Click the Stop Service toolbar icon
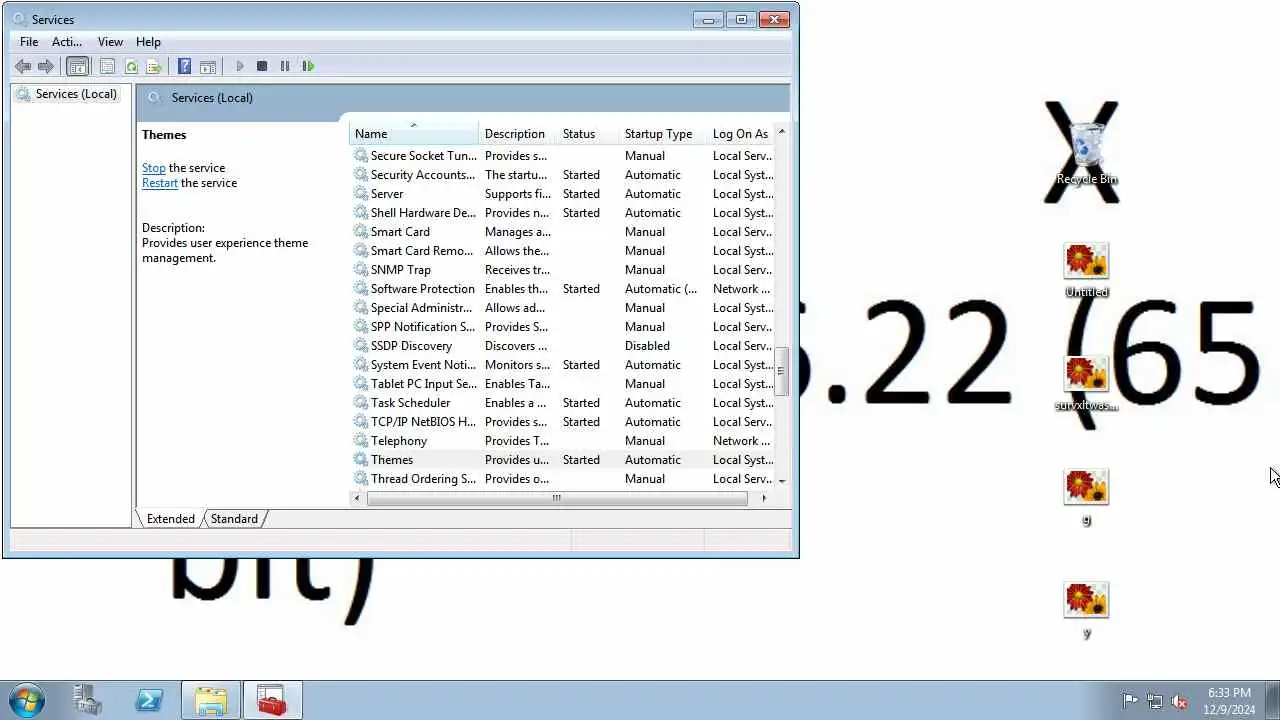The height and width of the screenshot is (720, 1280). (x=262, y=66)
